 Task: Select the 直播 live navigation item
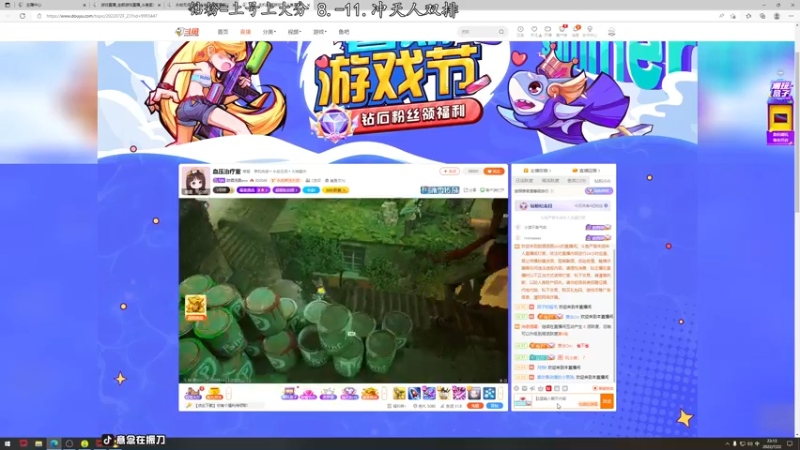point(245,32)
